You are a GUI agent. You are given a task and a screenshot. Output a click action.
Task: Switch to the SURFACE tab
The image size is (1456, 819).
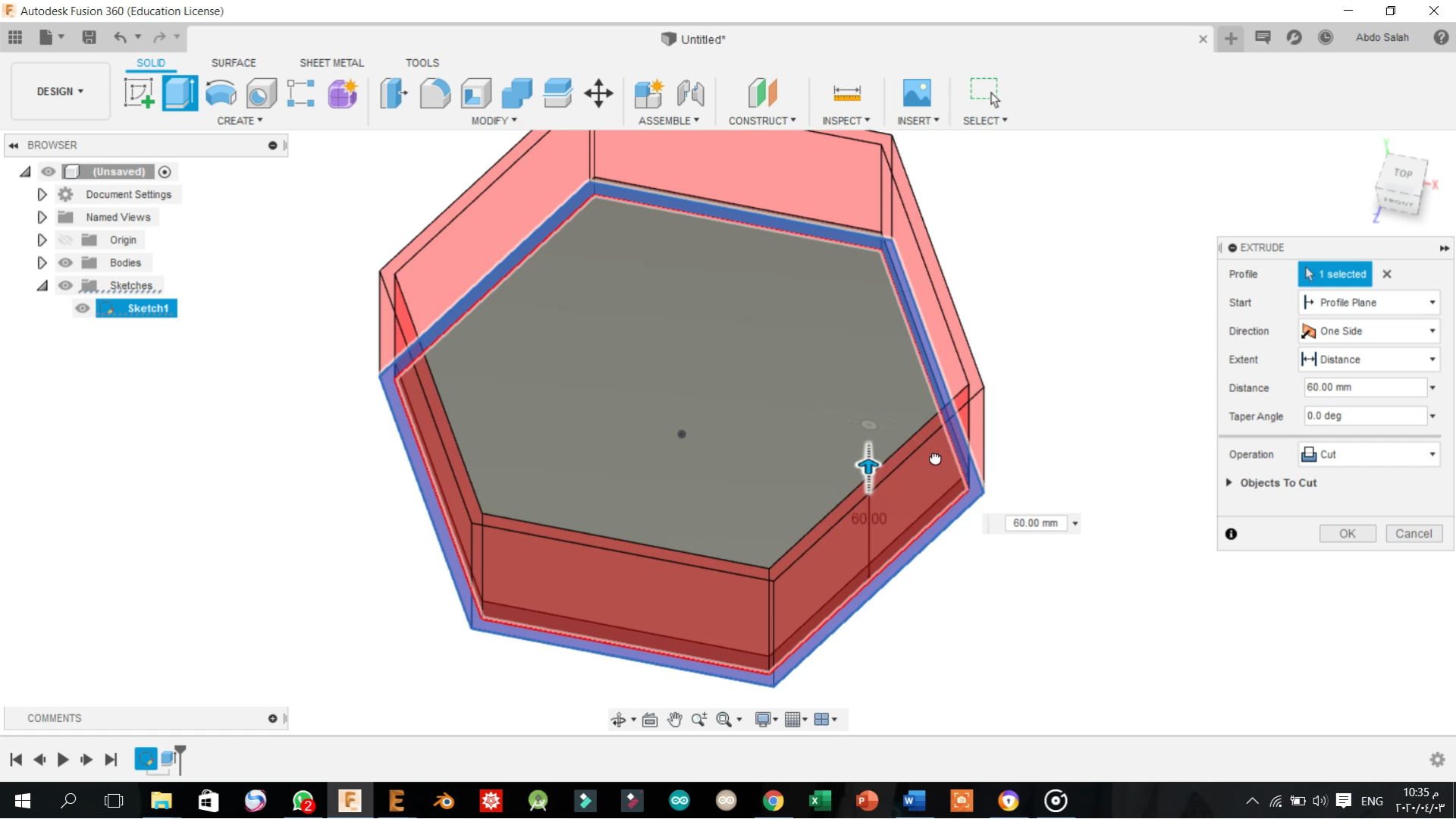coord(234,63)
